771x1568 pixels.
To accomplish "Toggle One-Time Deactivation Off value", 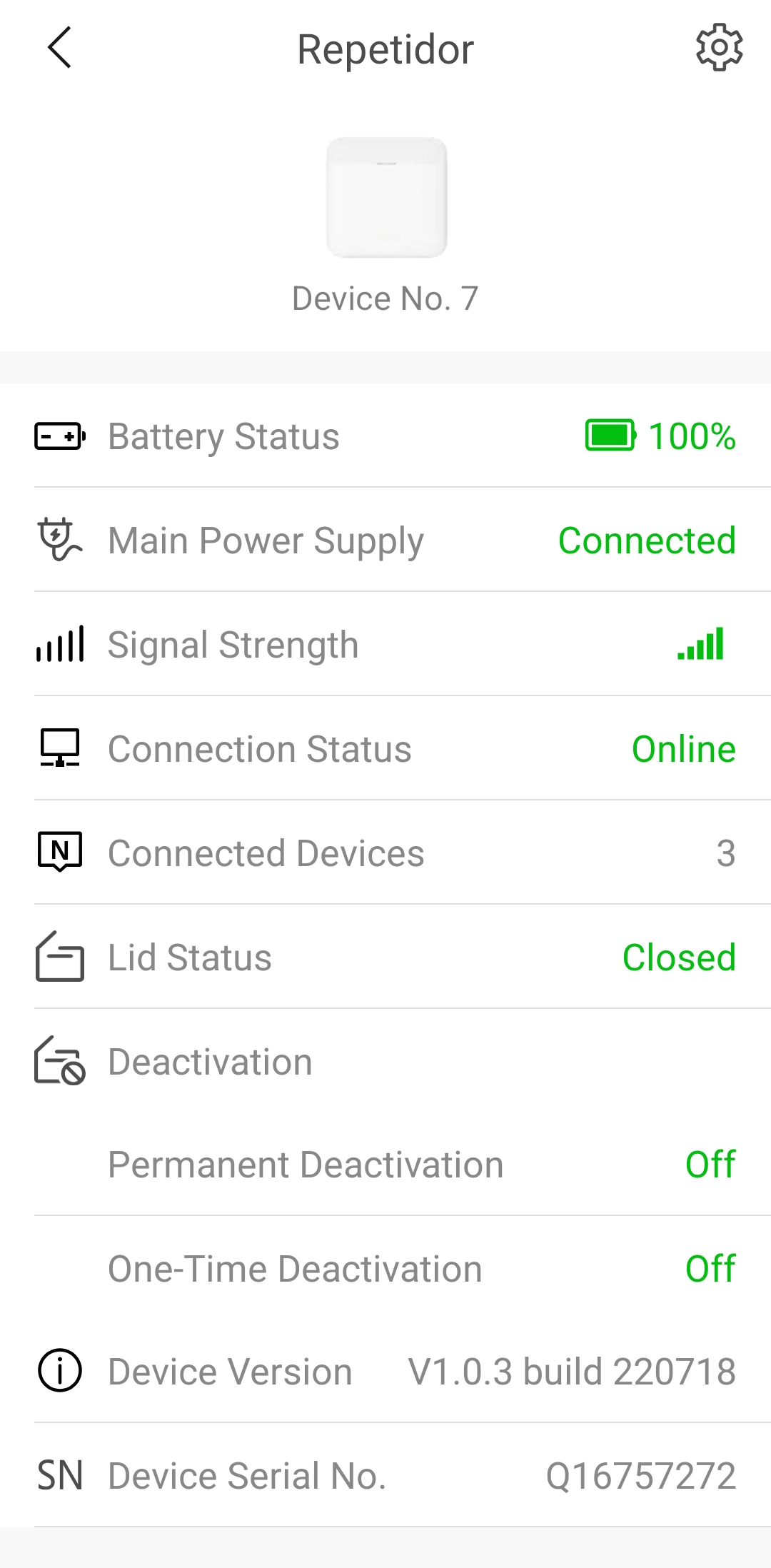I will coord(710,1269).
